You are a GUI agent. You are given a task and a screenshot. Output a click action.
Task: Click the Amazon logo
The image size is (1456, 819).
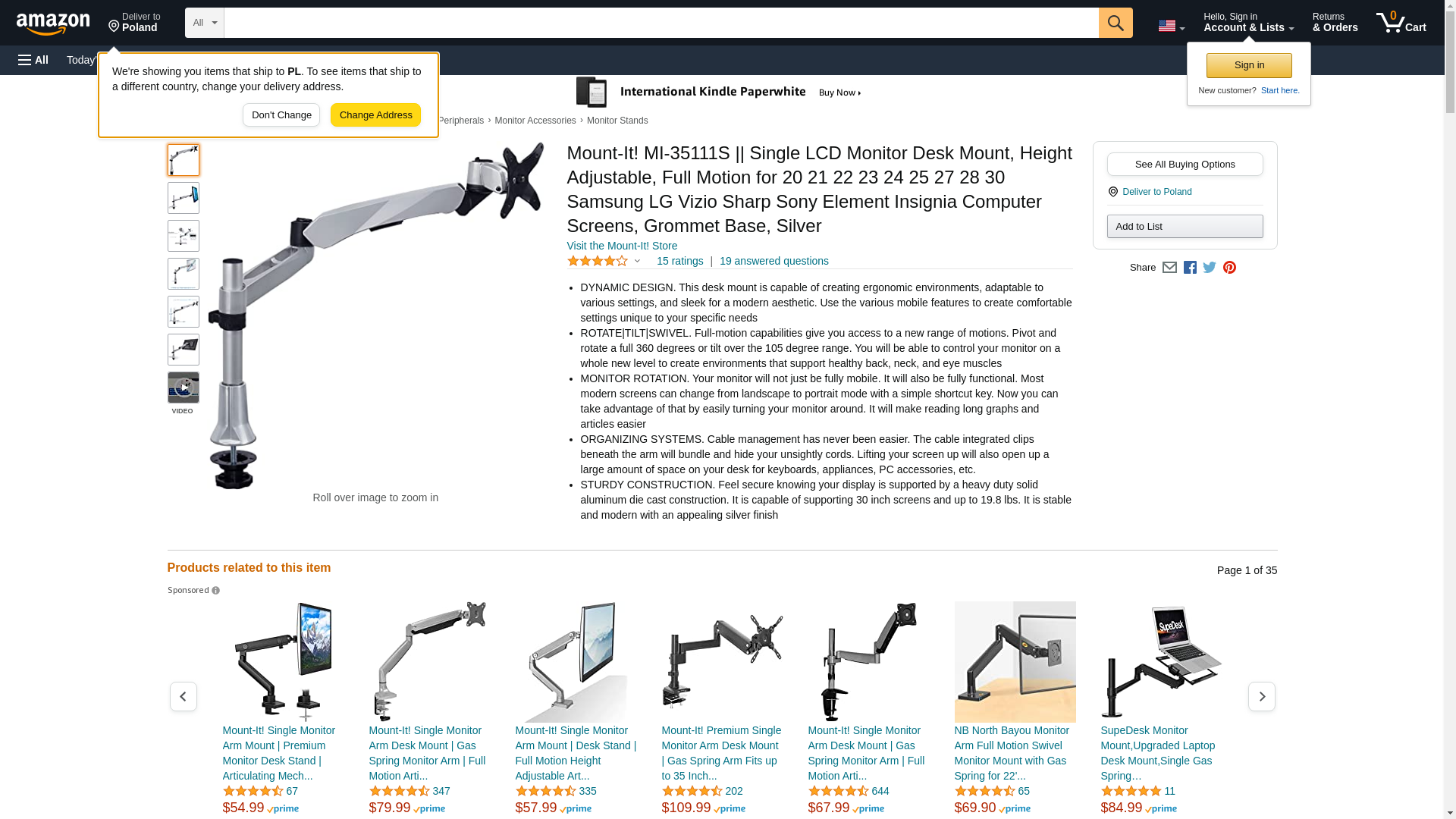53,24
